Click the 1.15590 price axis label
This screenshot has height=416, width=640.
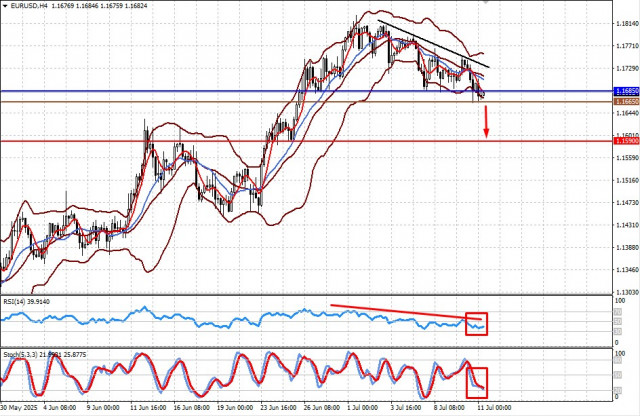click(627, 158)
